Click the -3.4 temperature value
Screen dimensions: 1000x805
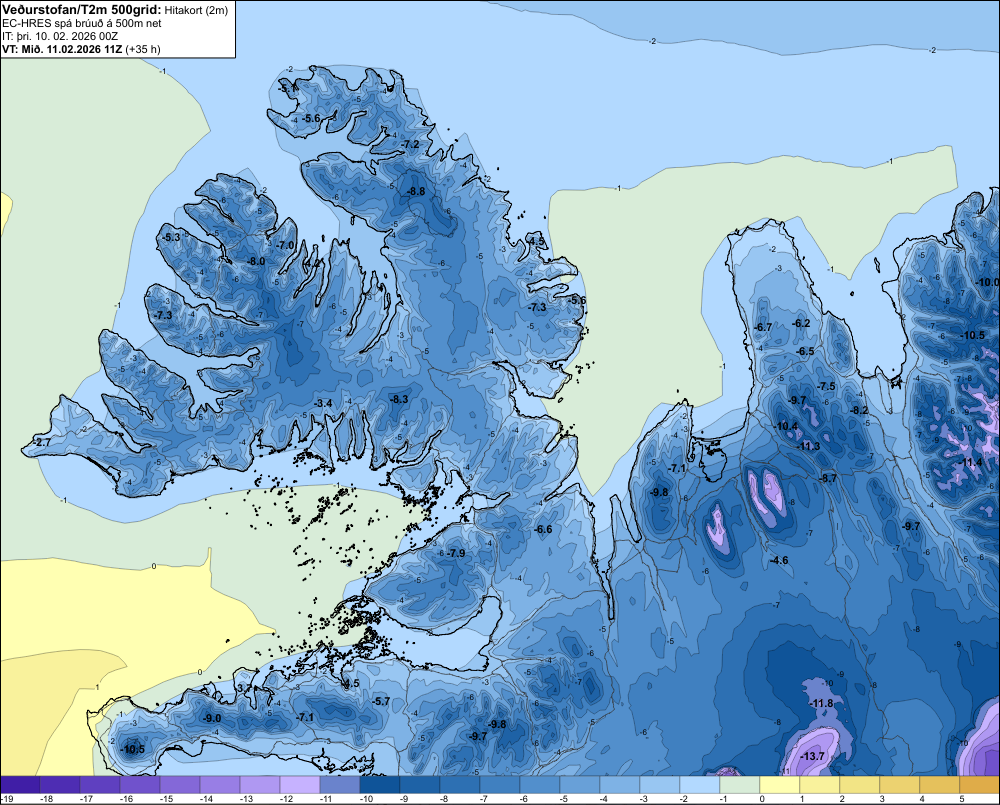coord(323,403)
